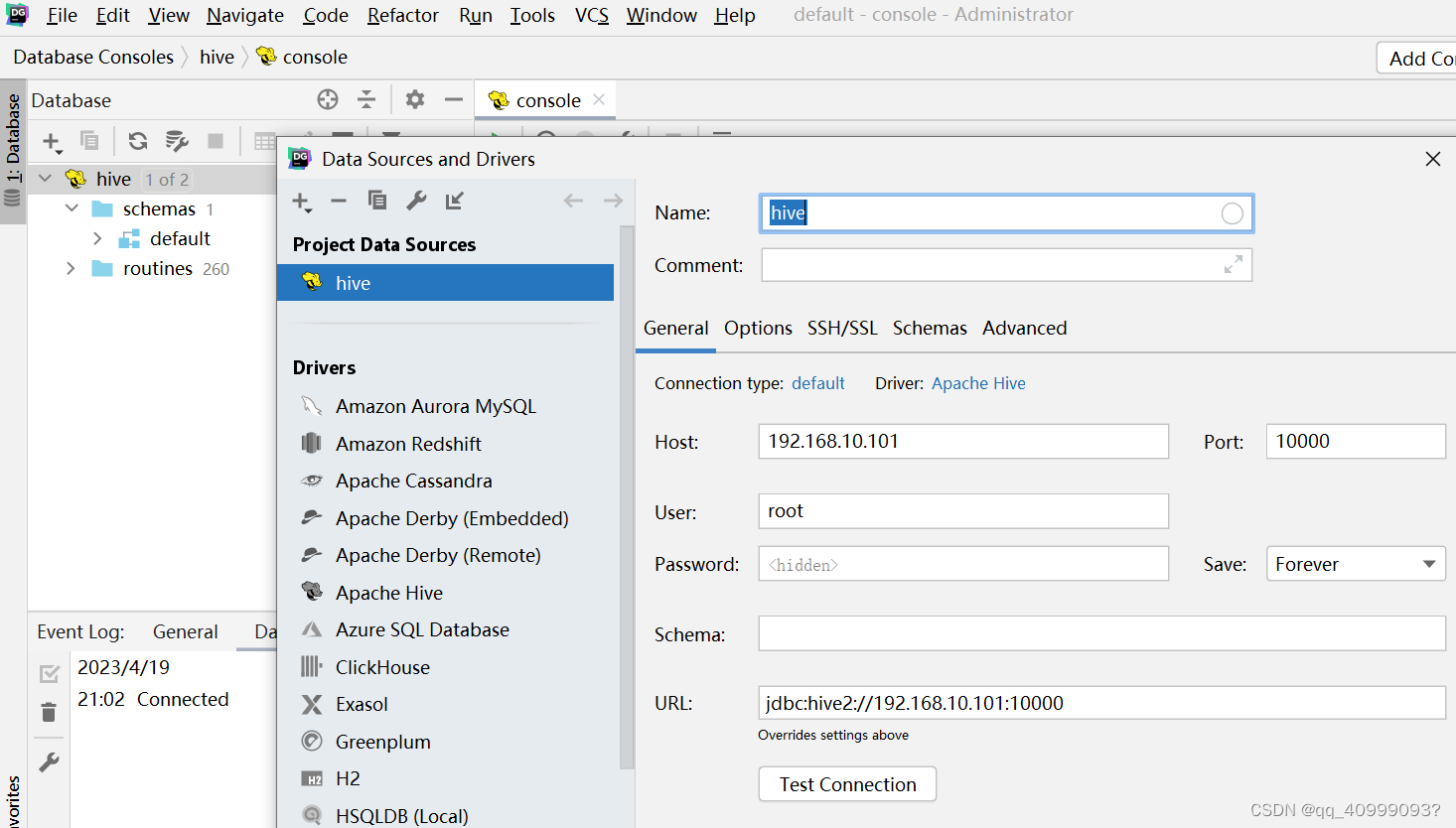
Task: Click the New plus icon in Database panel
Action: point(52,142)
